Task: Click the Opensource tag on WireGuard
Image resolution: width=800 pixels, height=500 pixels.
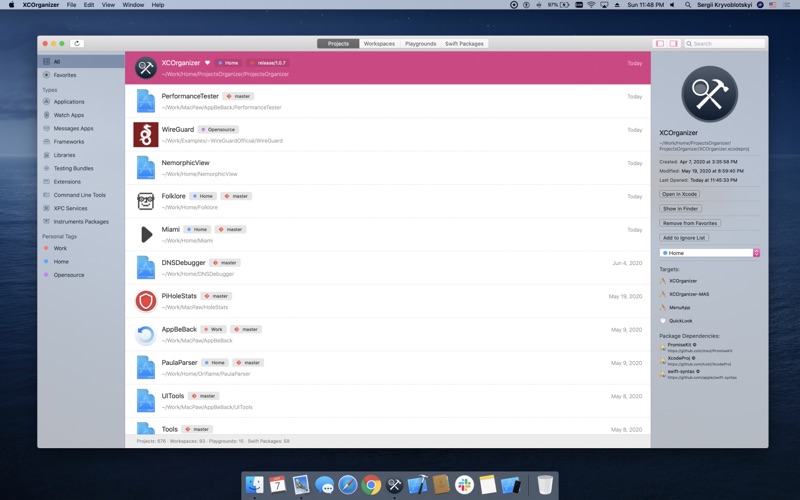Action: pos(218,130)
